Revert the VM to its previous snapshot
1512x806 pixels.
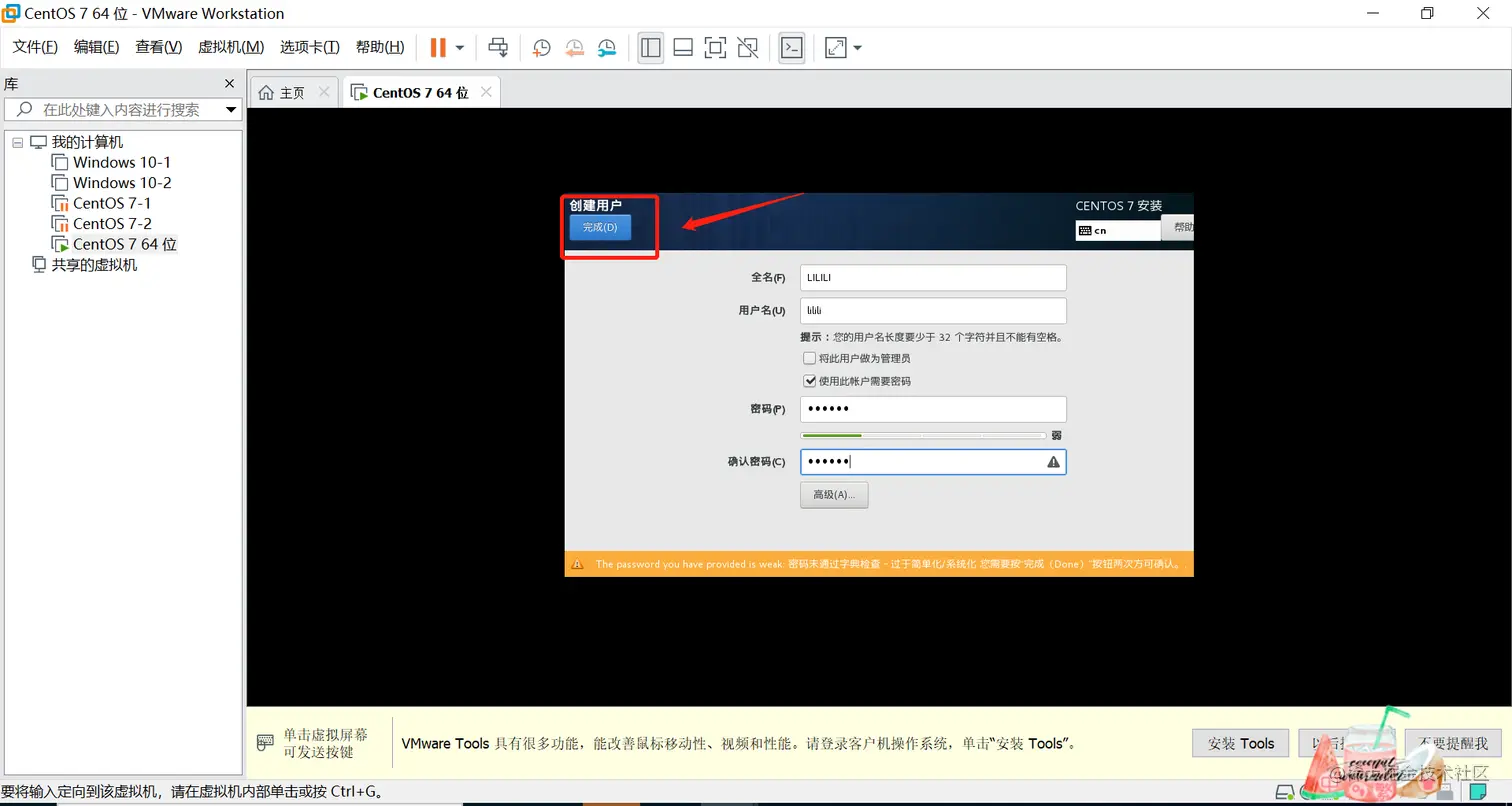click(x=574, y=47)
